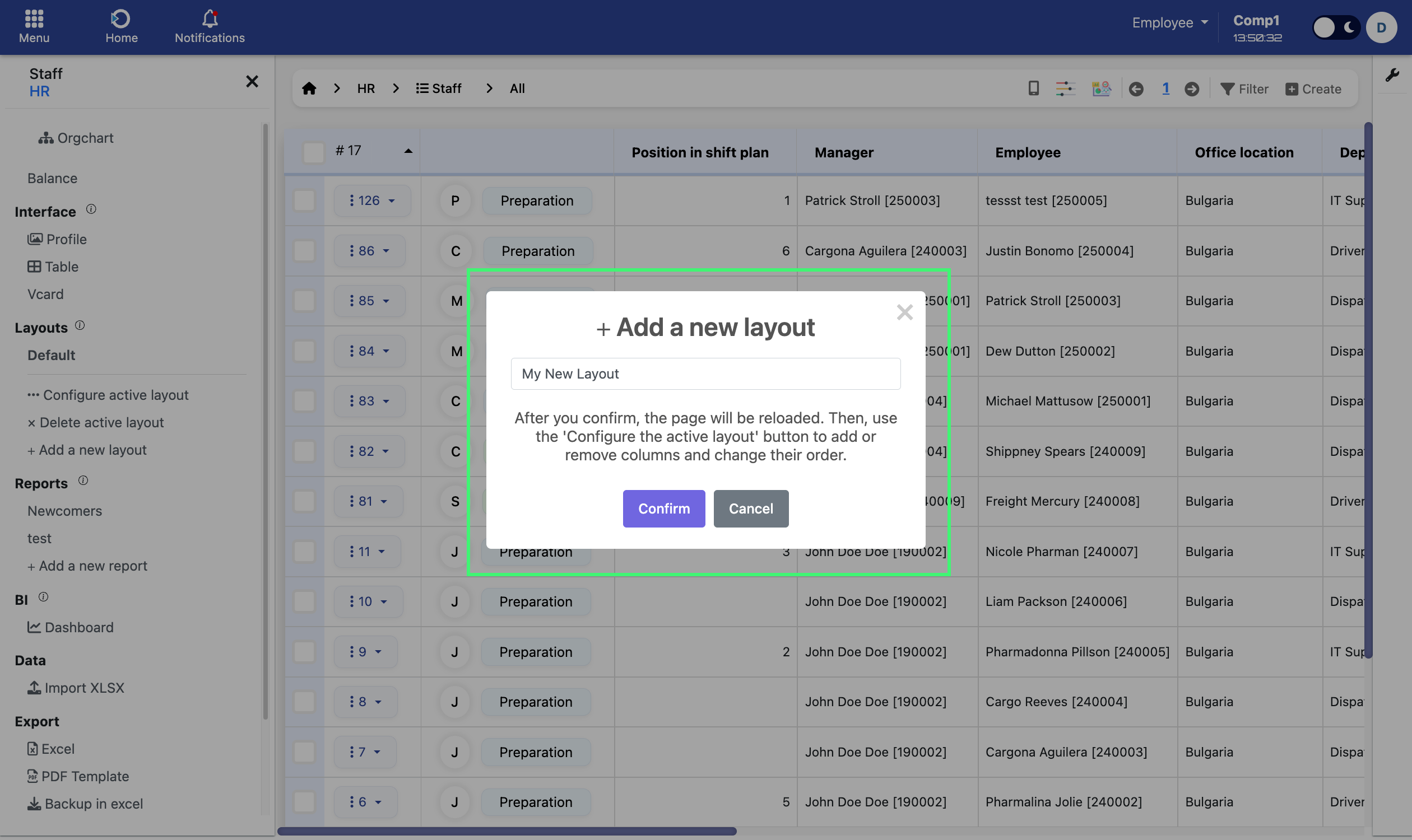Check the checkbox for row 10

pyautogui.click(x=304, y=601)
